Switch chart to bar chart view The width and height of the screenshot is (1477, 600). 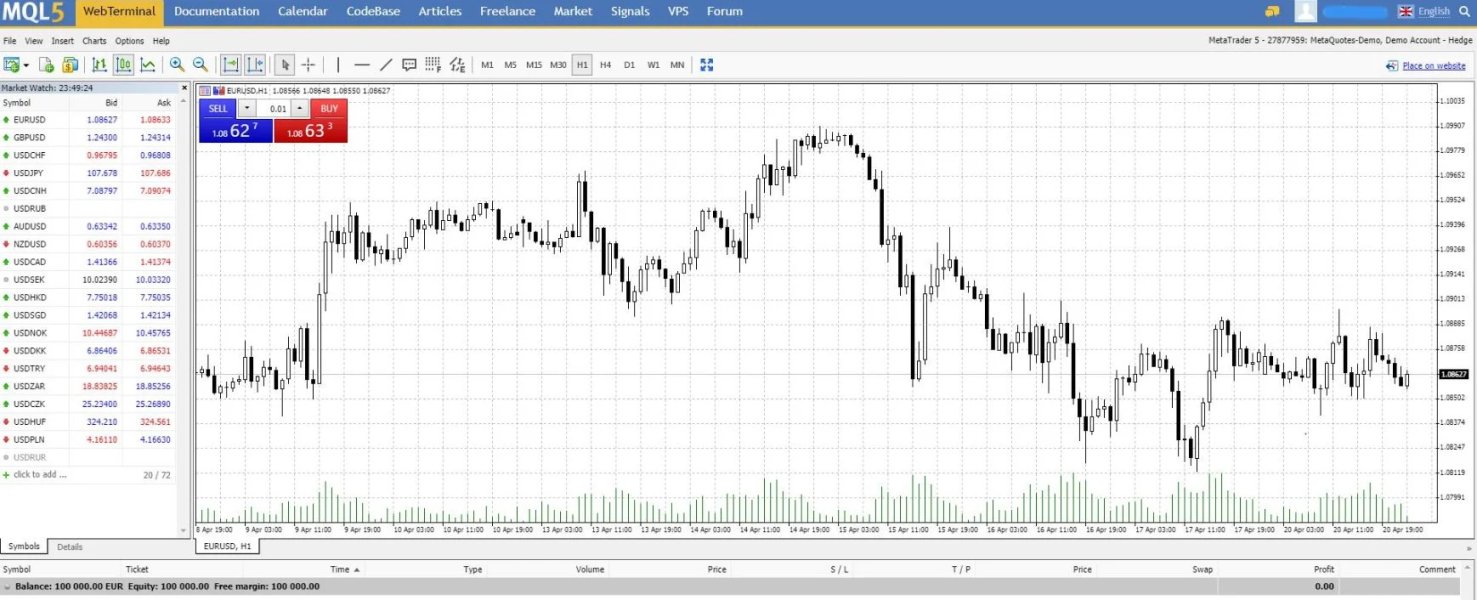coord(100,65)
